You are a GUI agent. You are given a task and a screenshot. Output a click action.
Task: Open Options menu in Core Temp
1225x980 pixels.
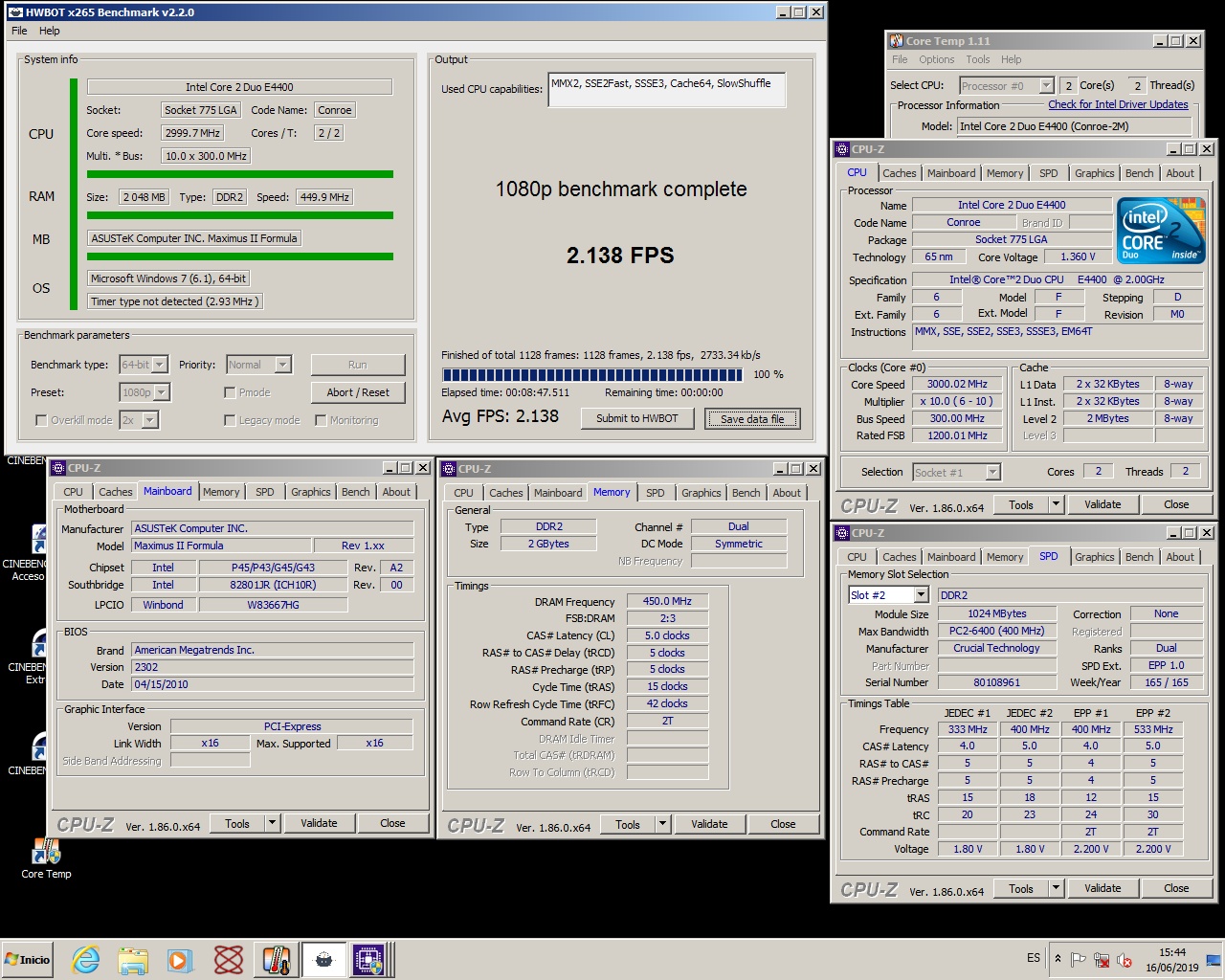[937, 59]
